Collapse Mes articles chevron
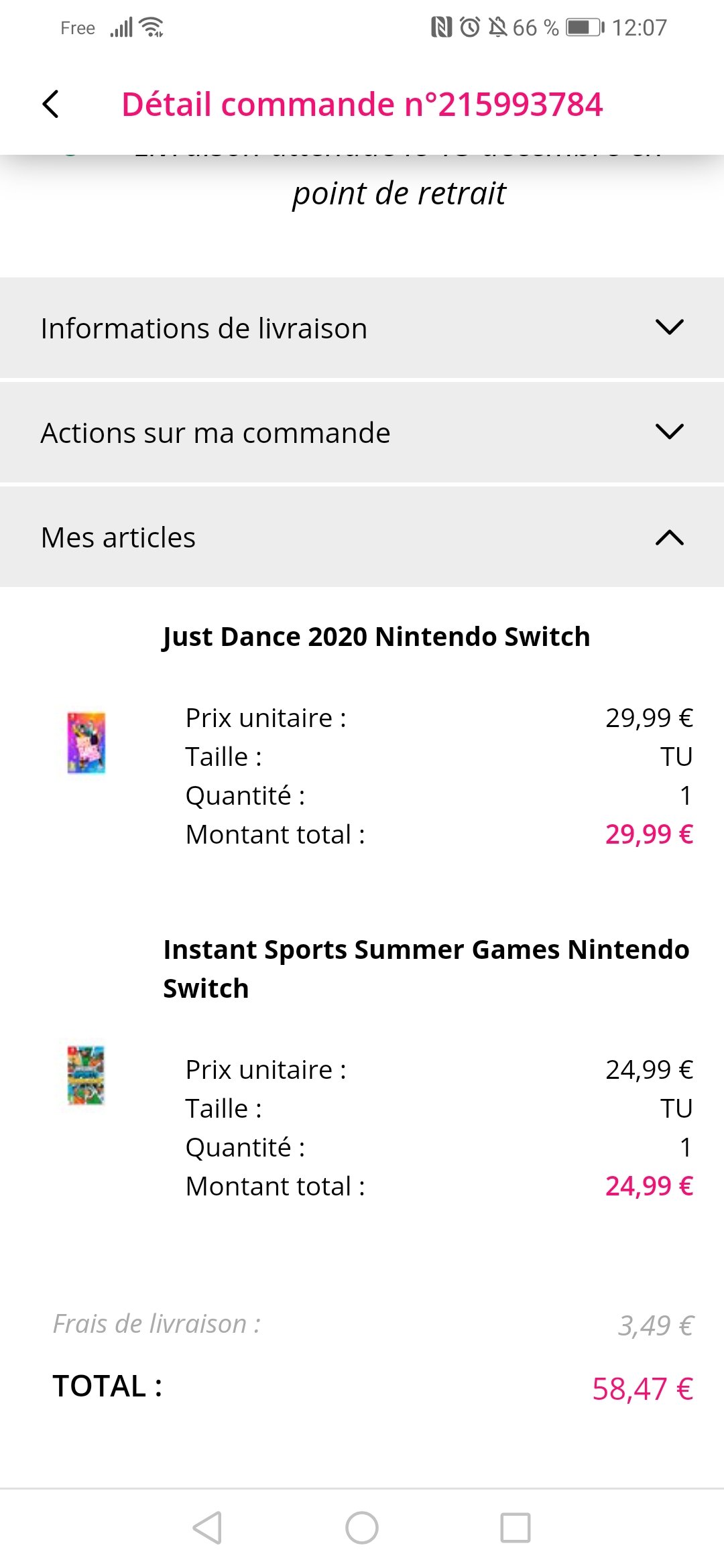The image size is (724, 1568). pos(669,537)
